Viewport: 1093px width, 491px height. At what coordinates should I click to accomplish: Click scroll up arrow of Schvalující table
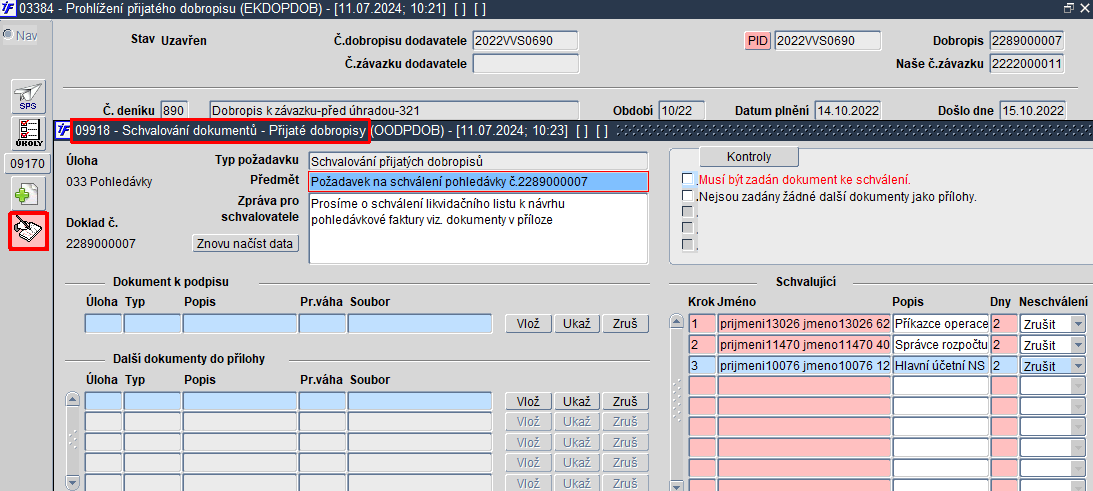[x=676, y=323]
